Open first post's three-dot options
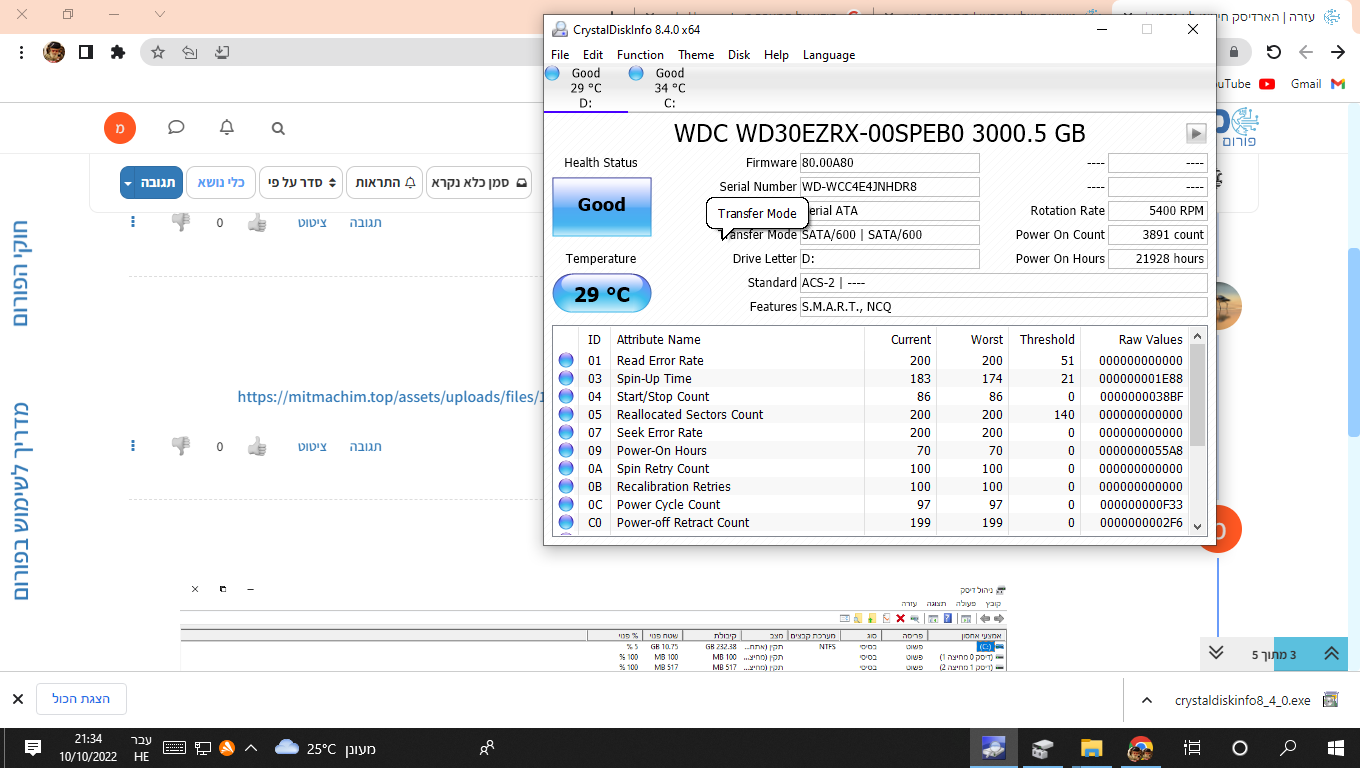The height and width of the screenshot is (768, 1360). click(x=133, y=222)
